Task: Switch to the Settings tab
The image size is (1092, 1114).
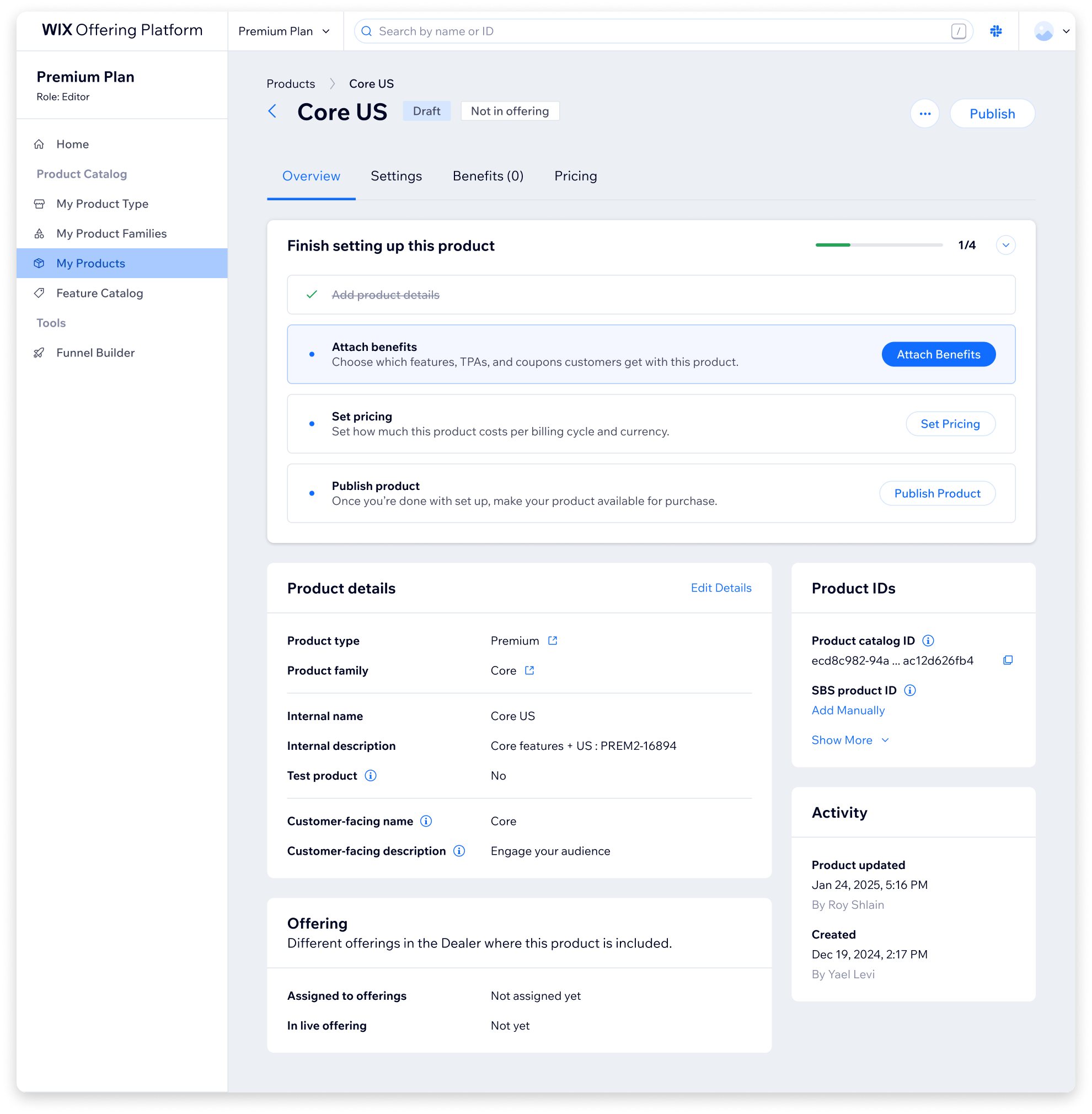Action: (396, 175)
